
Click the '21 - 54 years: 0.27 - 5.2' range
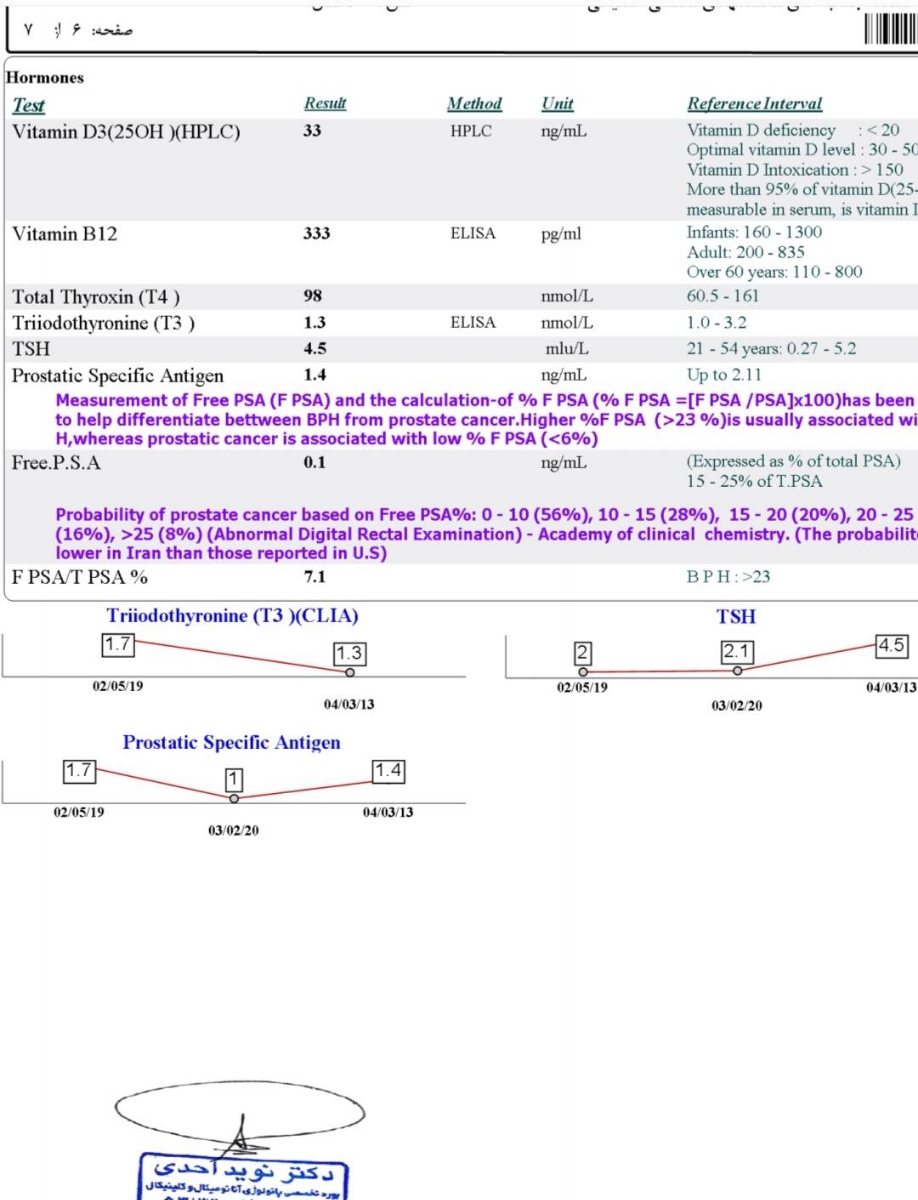(771, 349)
